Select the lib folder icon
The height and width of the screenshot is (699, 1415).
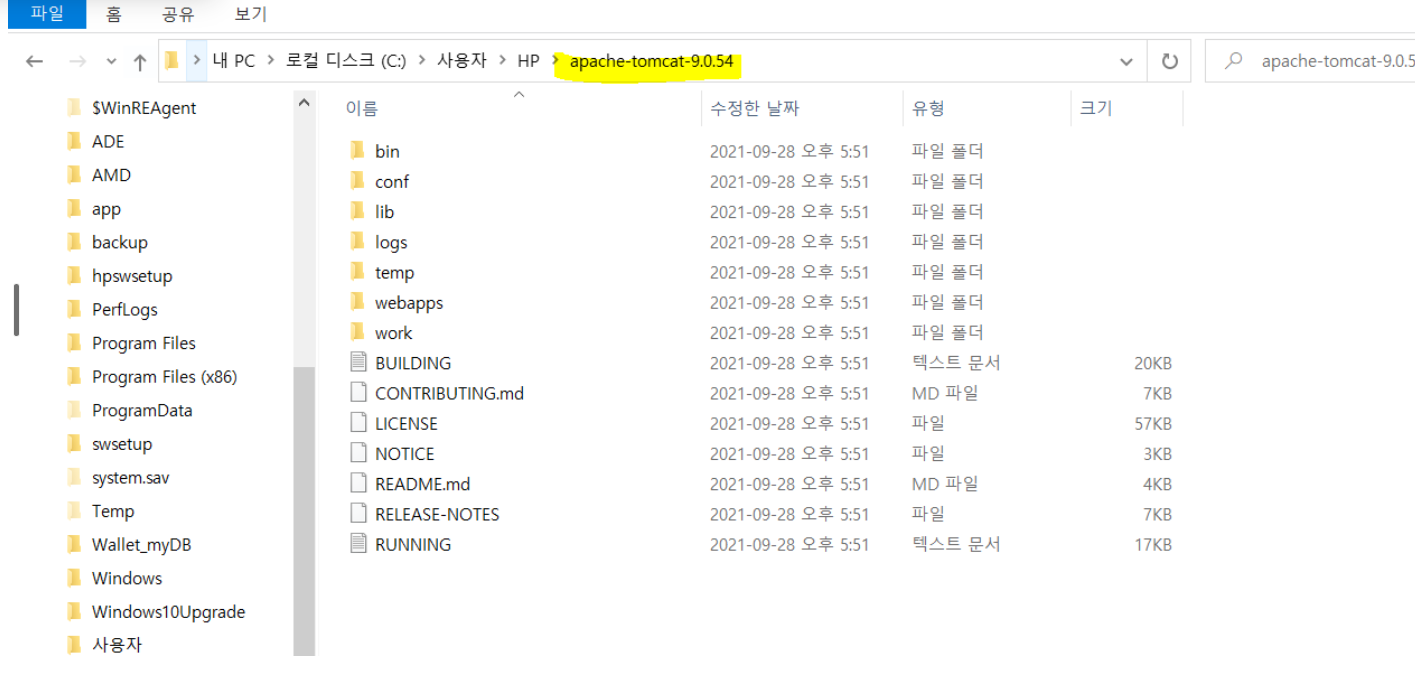pyautogui.click(x=358, y=211)
